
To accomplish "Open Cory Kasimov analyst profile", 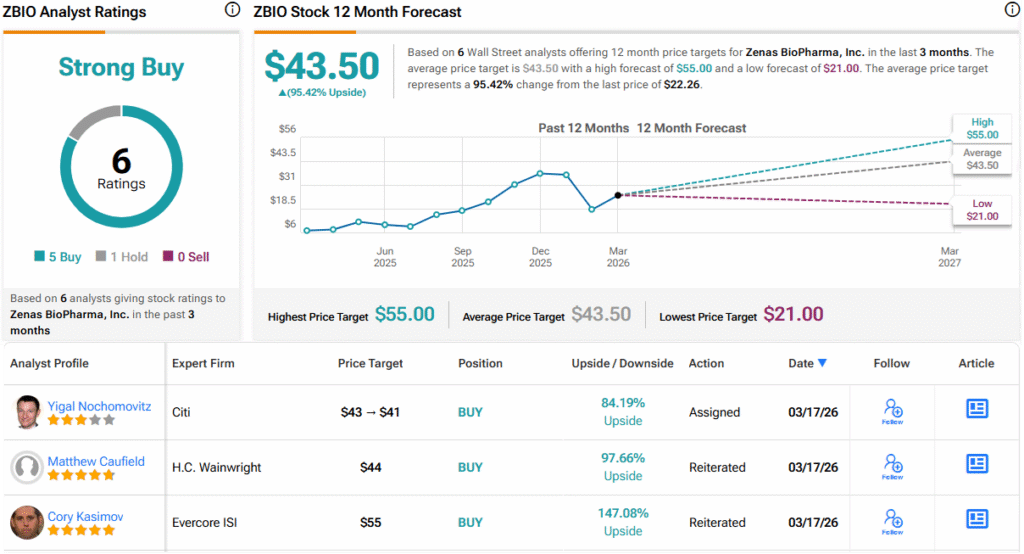I will point(87,515).
